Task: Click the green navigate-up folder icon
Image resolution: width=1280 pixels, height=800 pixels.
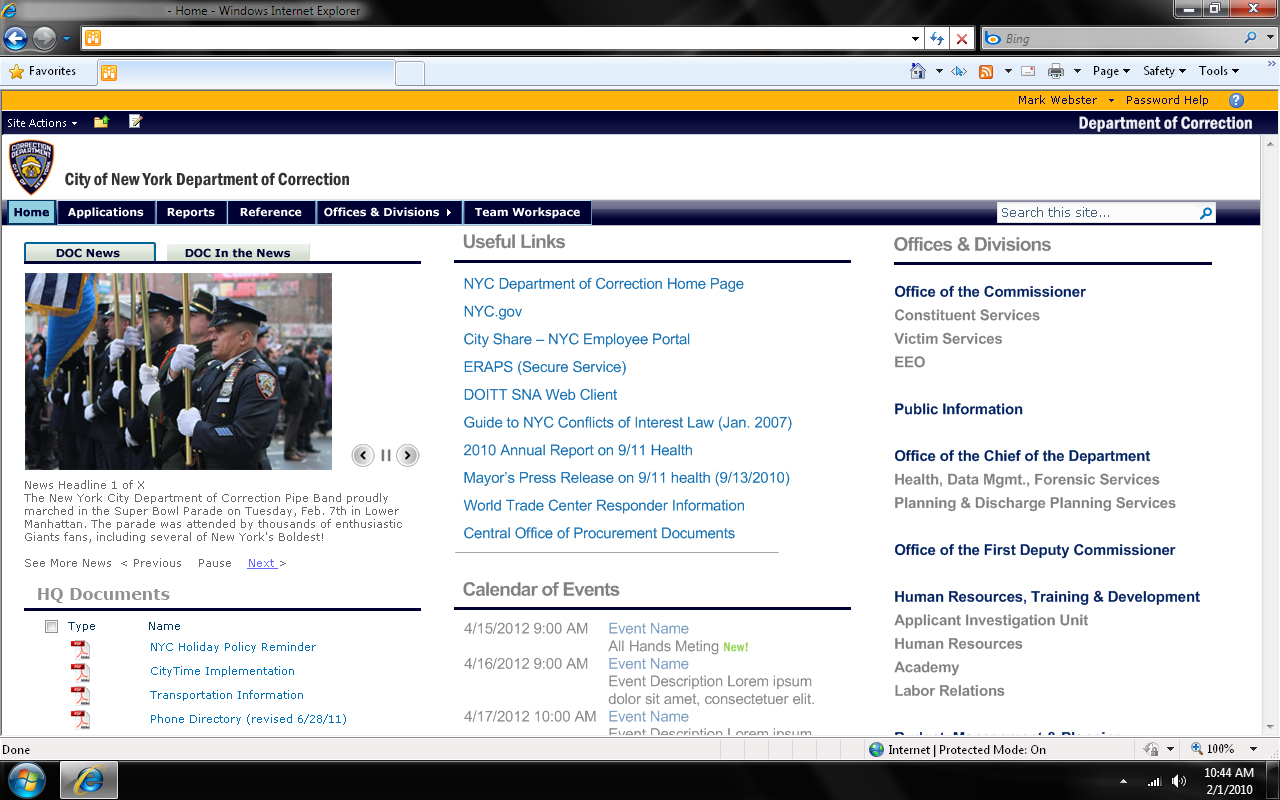Action: tap(101, 122)
